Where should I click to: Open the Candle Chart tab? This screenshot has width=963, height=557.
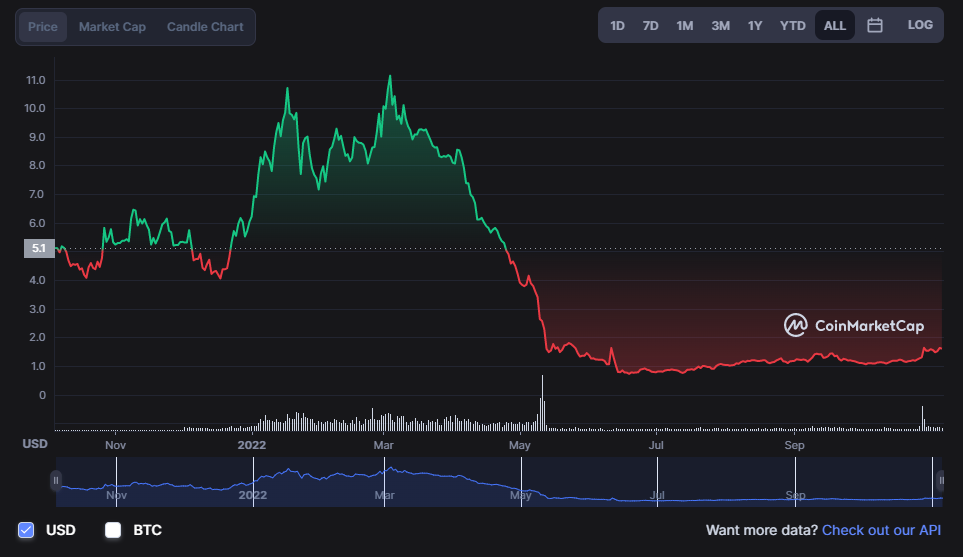(x=205, y=27)
